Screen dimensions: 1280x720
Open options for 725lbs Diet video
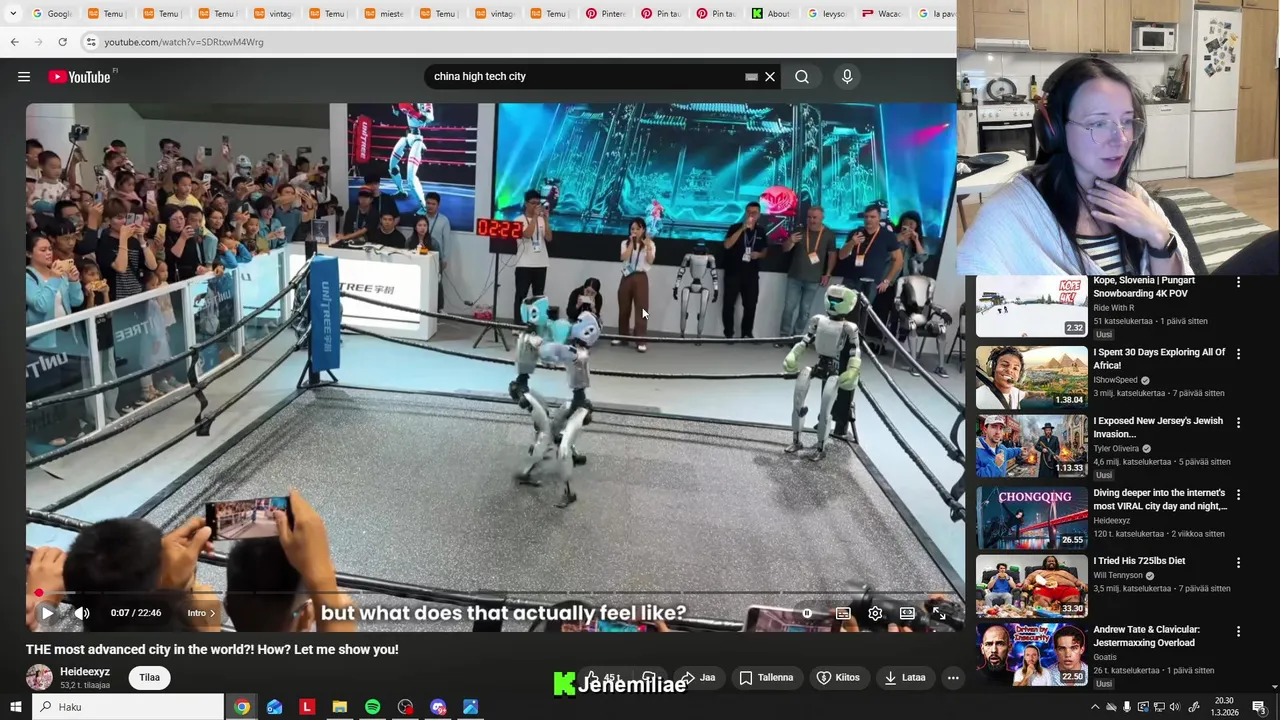tap(1238, 563)
